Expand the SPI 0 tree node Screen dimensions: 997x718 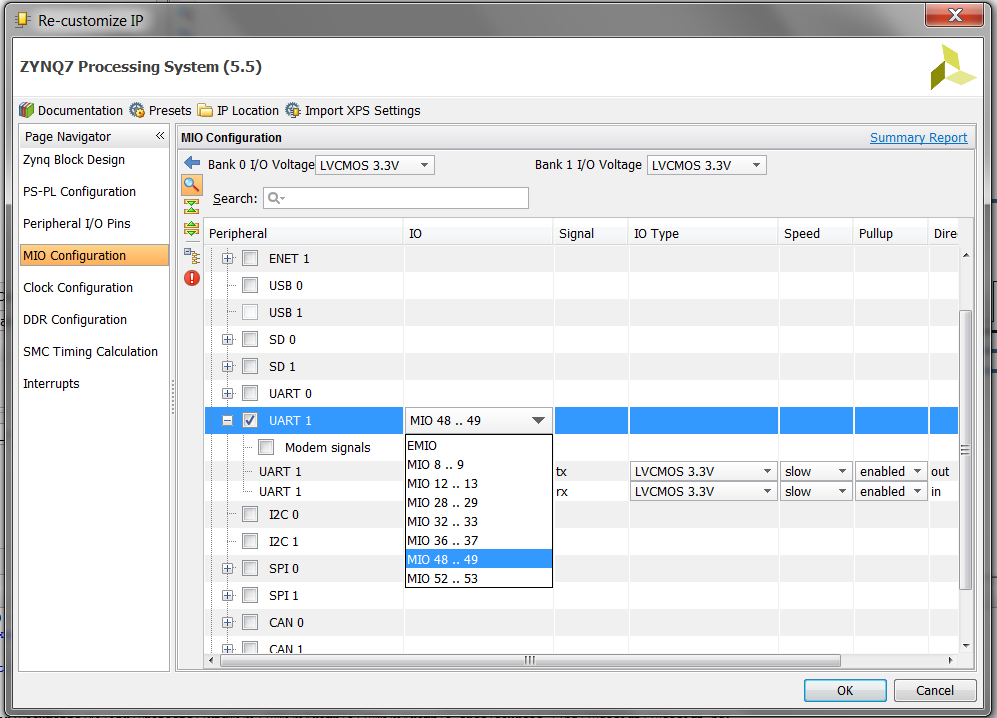tap(228, 568)
